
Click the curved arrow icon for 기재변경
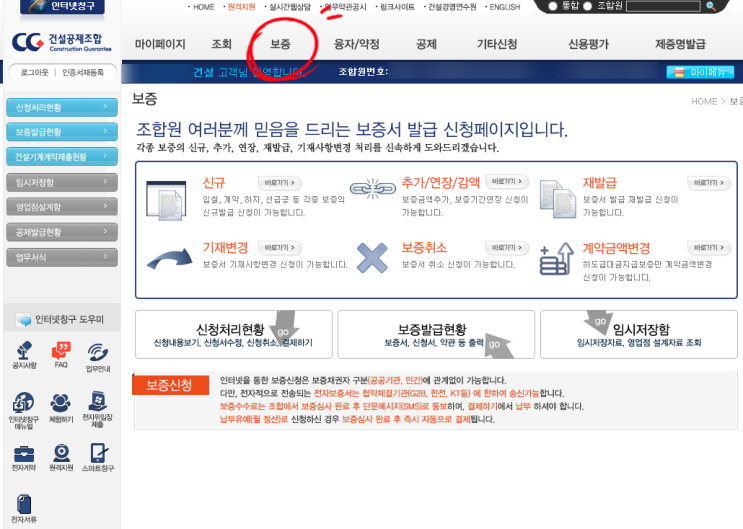tap(170, 259)
